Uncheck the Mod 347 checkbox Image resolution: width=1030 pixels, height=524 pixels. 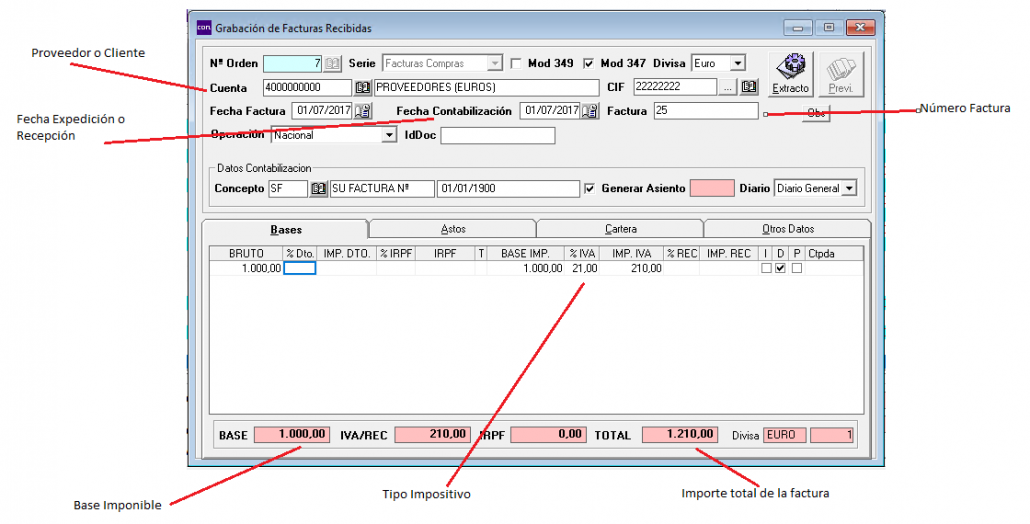[x=589, y=64]
